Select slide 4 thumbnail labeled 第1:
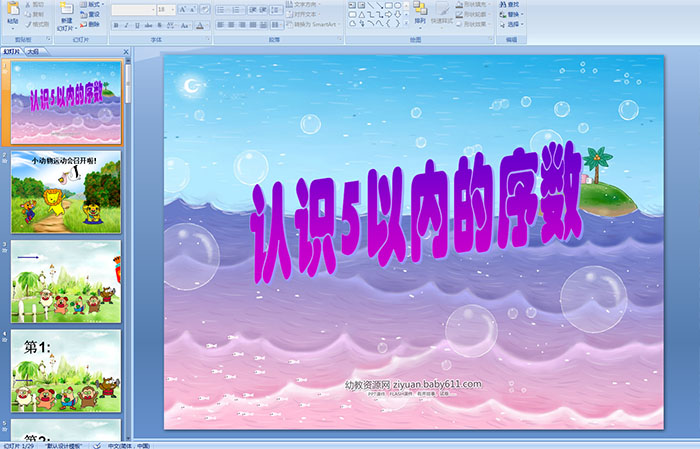This screenshot has height=449, width=700. click(66, 371)
